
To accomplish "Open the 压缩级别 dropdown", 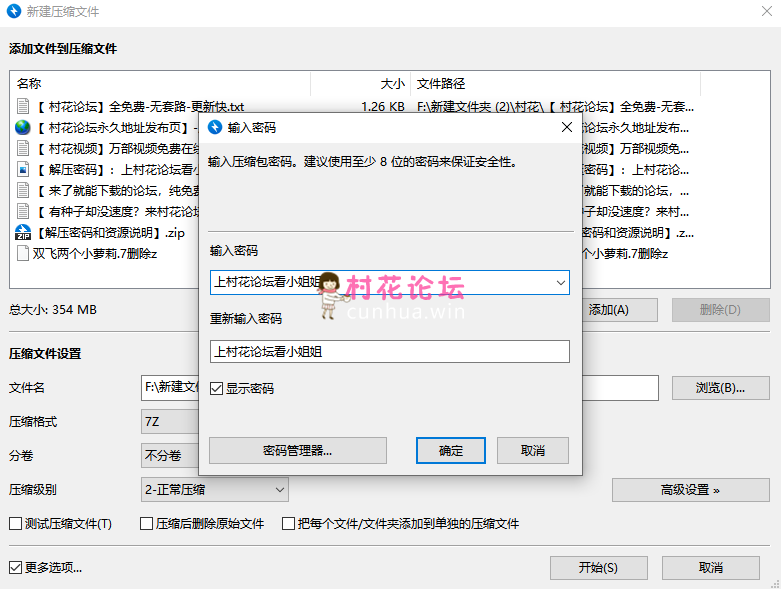I will pyautogui.click(x=278, y=489).
